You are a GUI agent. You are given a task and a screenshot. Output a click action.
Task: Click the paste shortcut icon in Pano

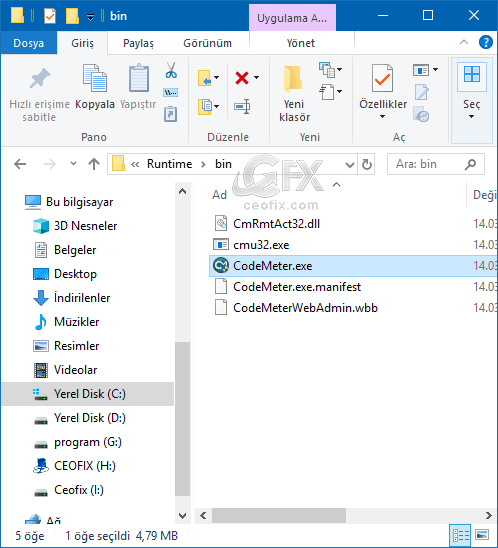point(171,114)
